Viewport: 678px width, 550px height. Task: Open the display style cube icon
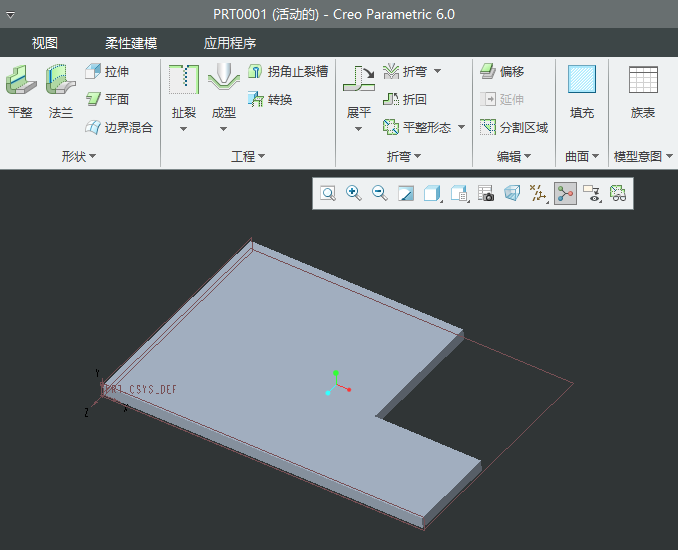pos(432,193)
